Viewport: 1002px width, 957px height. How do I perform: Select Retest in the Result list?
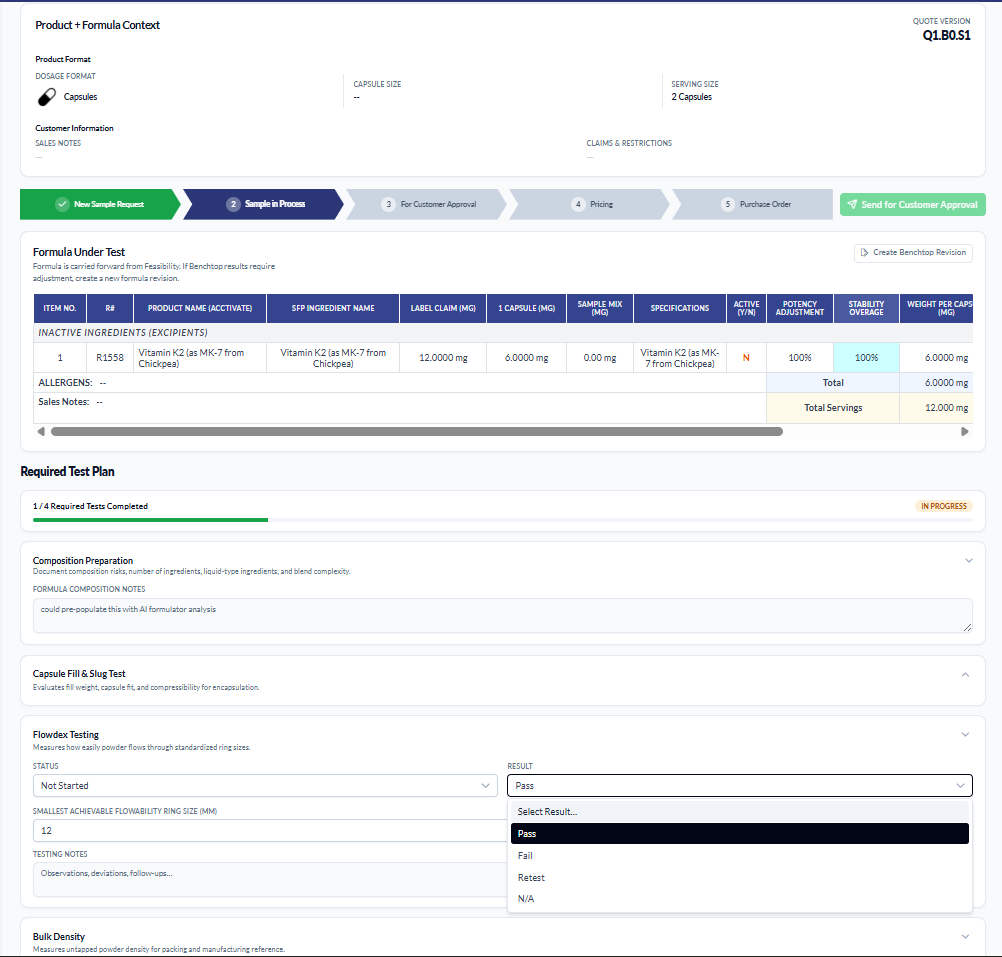pos(740,878)
